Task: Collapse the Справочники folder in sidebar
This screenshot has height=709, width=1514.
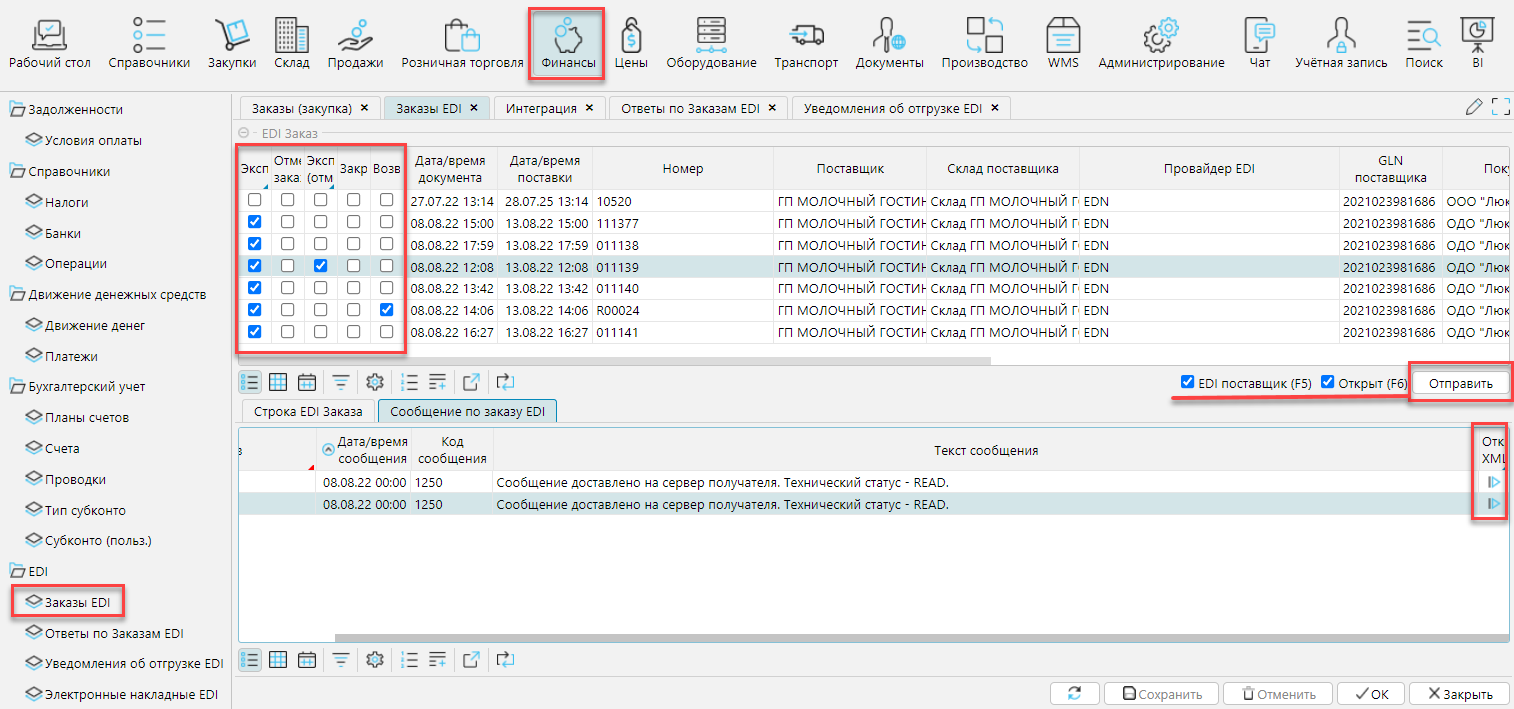Action: click(17, 171)
